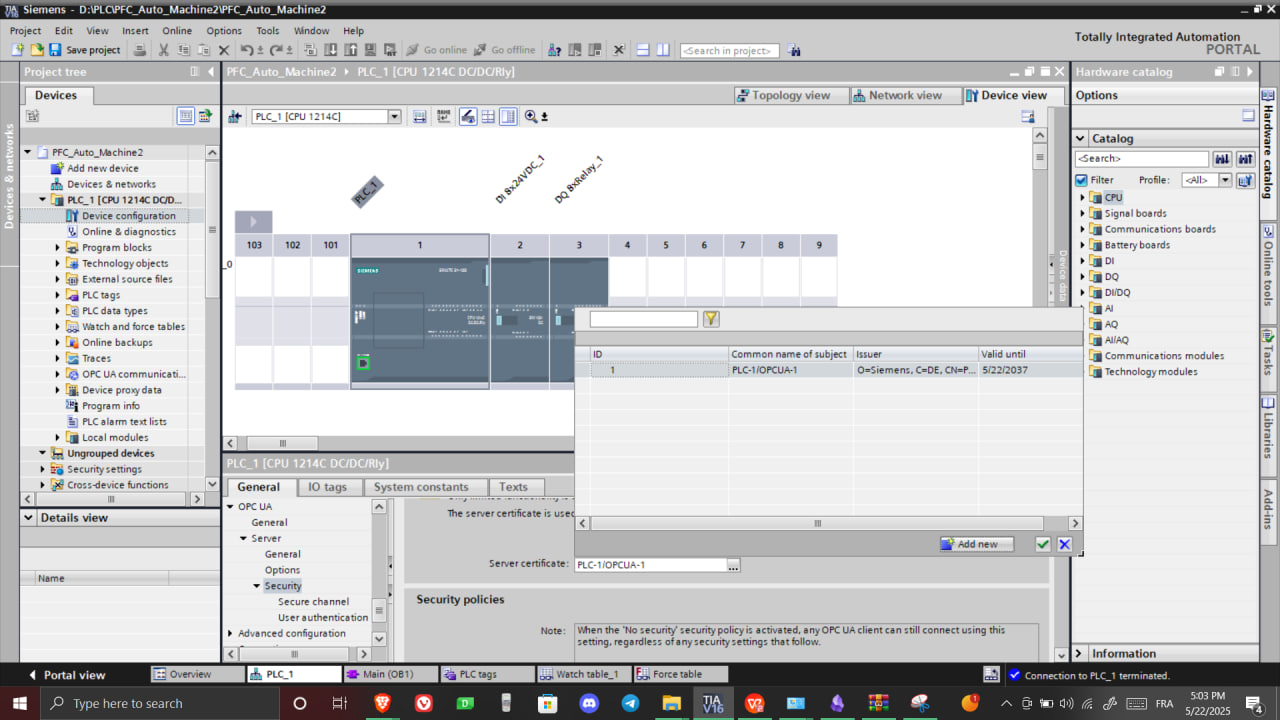1280x720 pixels.
Task: Open the Options menu
Action: coord(224,30)
